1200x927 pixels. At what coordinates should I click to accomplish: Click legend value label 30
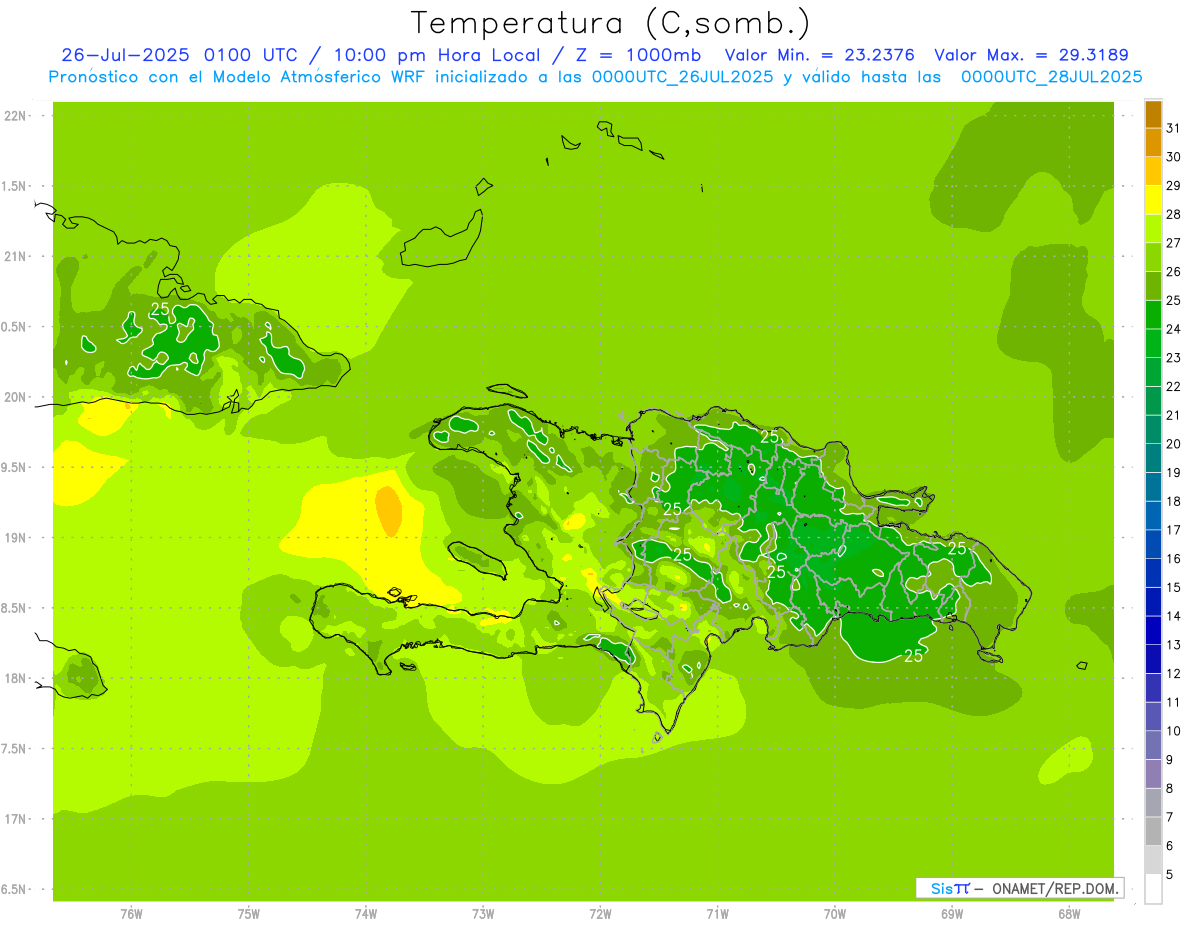coord(1173,157)
